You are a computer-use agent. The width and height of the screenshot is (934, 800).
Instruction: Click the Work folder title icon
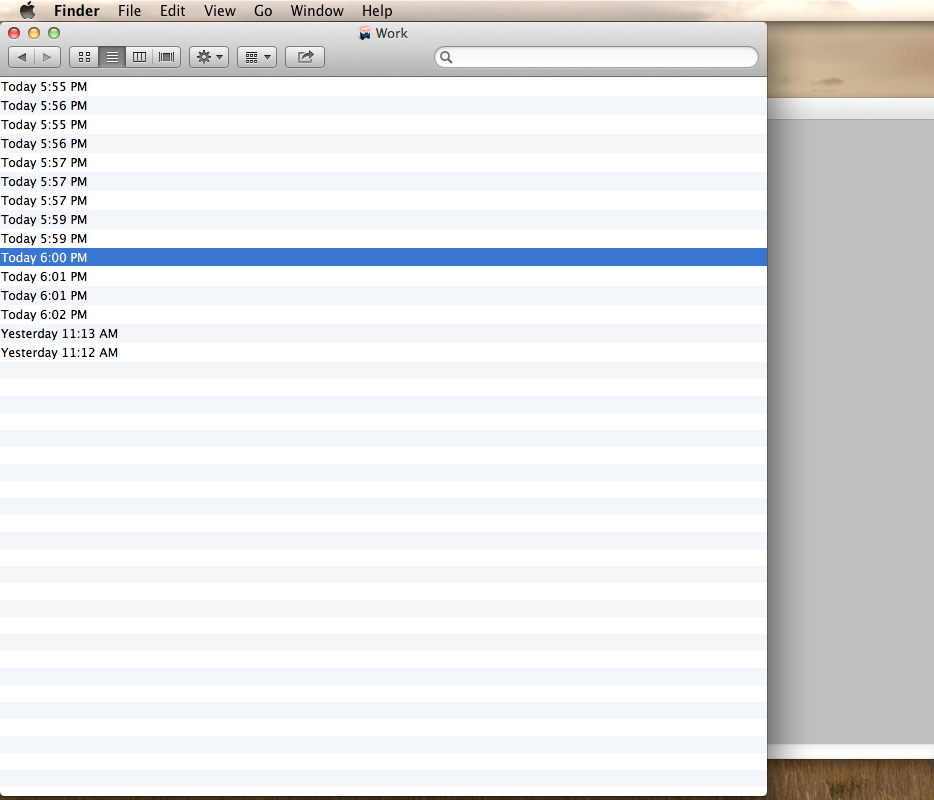[x=365, y=33]
